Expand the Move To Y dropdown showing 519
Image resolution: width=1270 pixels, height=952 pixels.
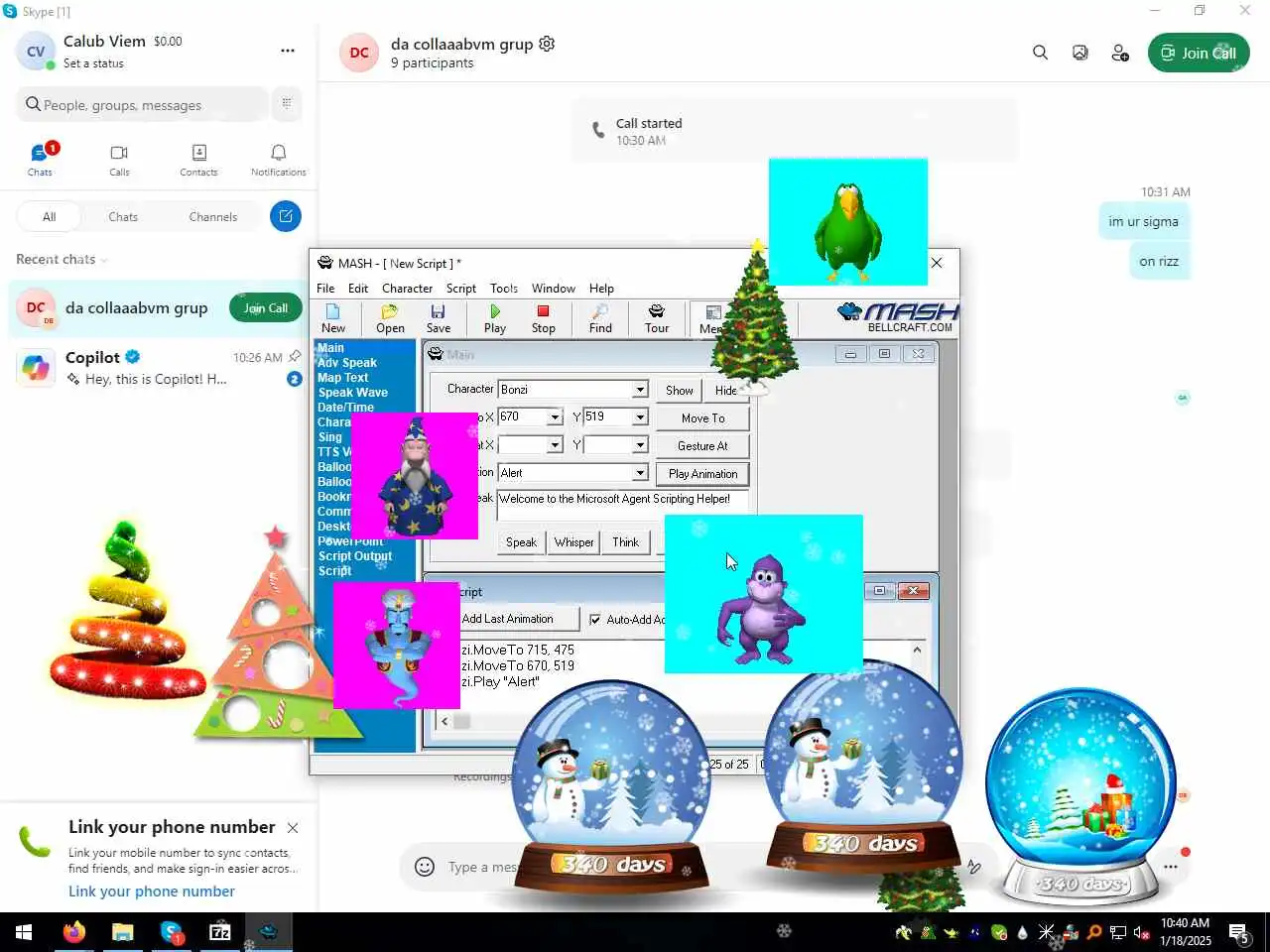640,417
